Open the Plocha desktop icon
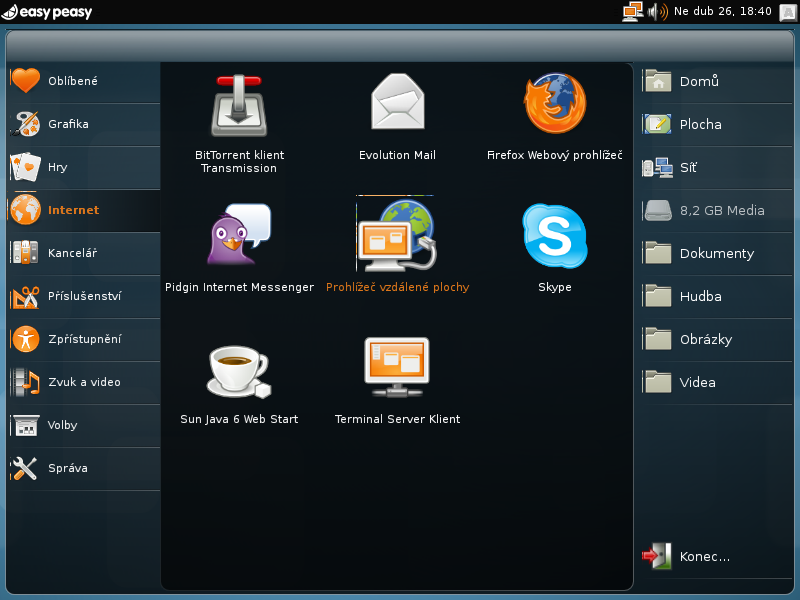This screenshot has width=800, height=600. click(x=658, y=124)
